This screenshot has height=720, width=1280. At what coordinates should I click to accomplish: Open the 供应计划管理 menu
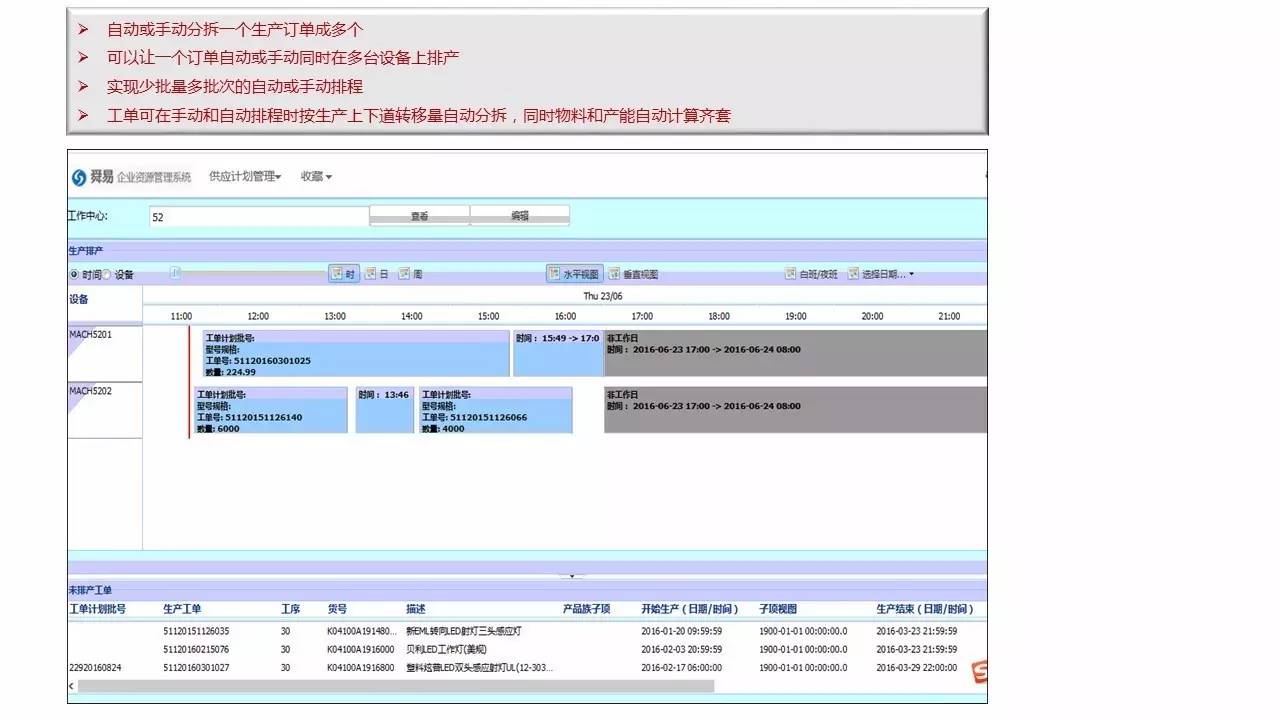click(245, 177)
